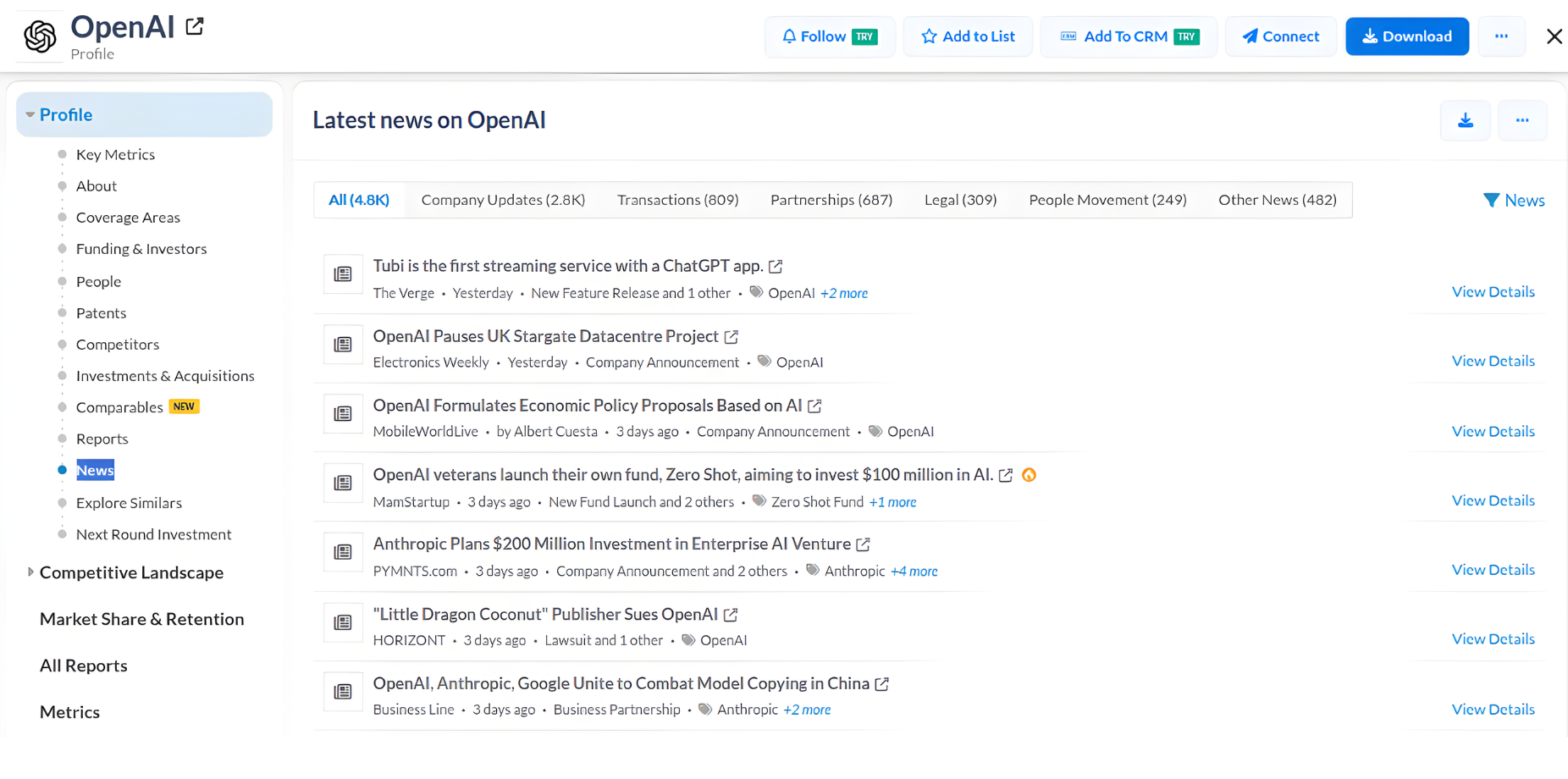The width and height of the screenshot is (1568, 779).
Task: Switch to Other News (482) tab
Action: click(x=1278, y=200)
